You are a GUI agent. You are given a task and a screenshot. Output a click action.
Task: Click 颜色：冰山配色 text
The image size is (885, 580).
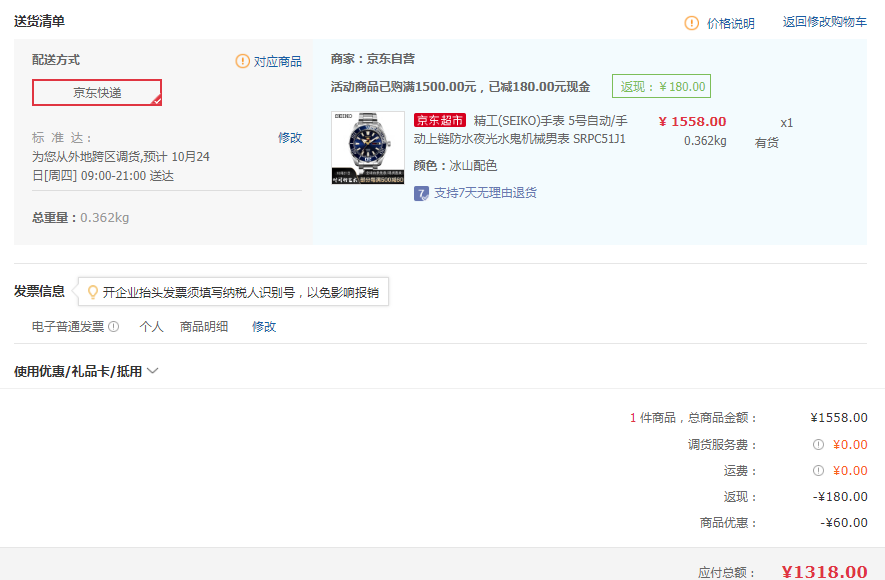tap(455, 165)
